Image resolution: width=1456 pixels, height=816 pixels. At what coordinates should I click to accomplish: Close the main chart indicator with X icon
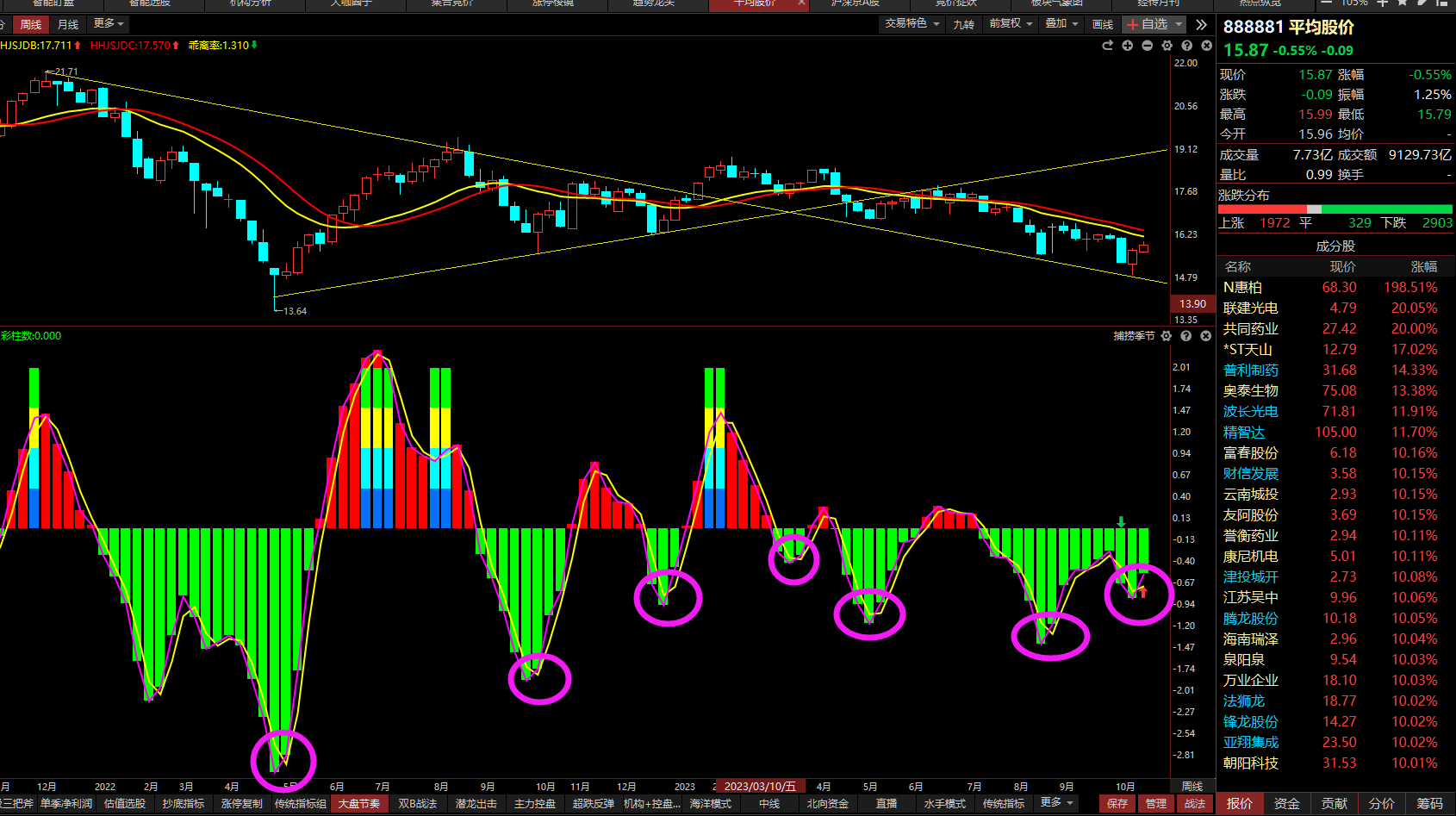(1206, 46)
